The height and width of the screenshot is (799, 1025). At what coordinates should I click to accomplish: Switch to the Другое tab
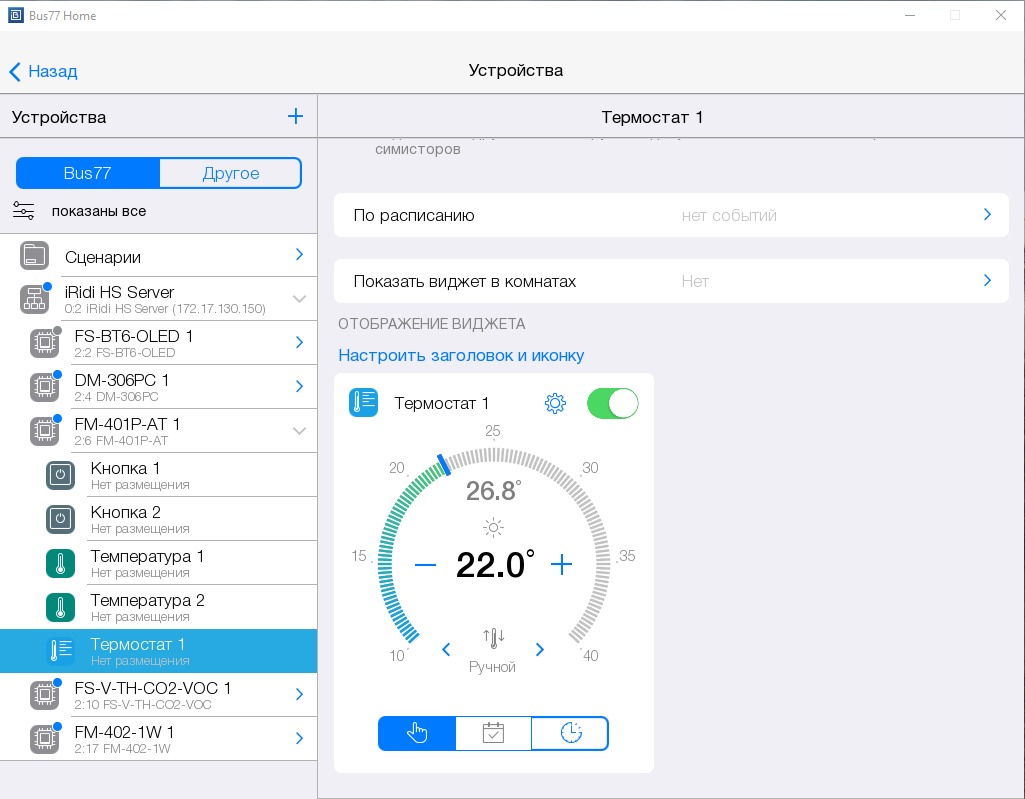[x=231, y=173]
